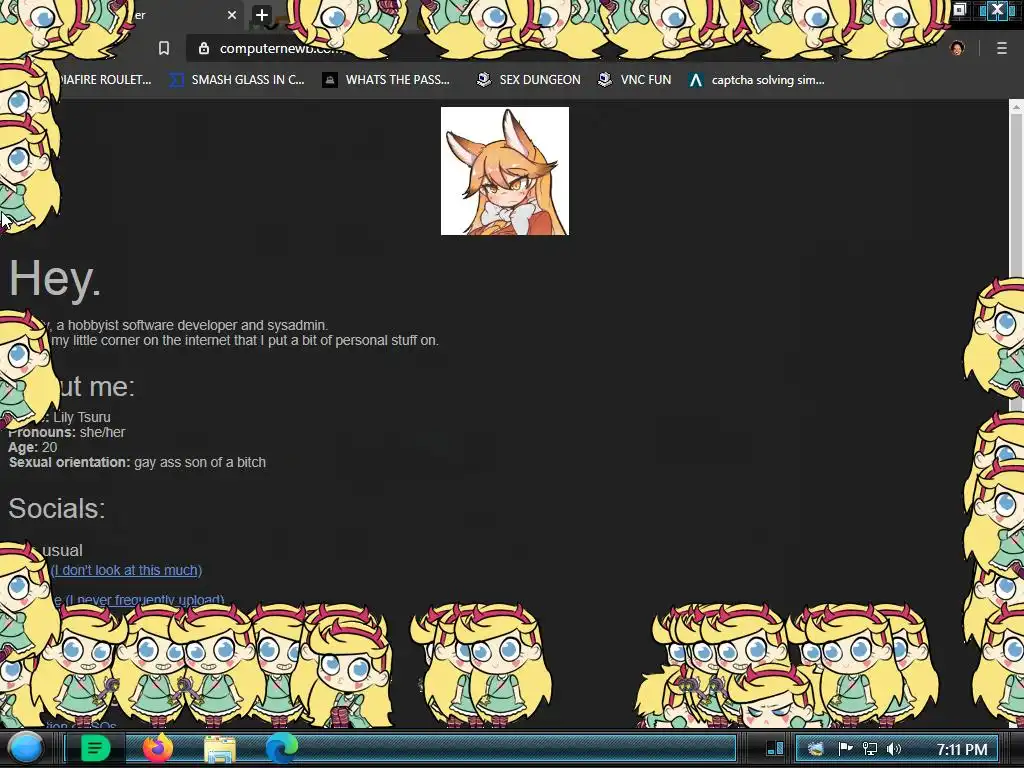The width and height of the screenshot is (1024, 768).
Task: Launch Firefox from the taskbar
Action: [158, 748]
